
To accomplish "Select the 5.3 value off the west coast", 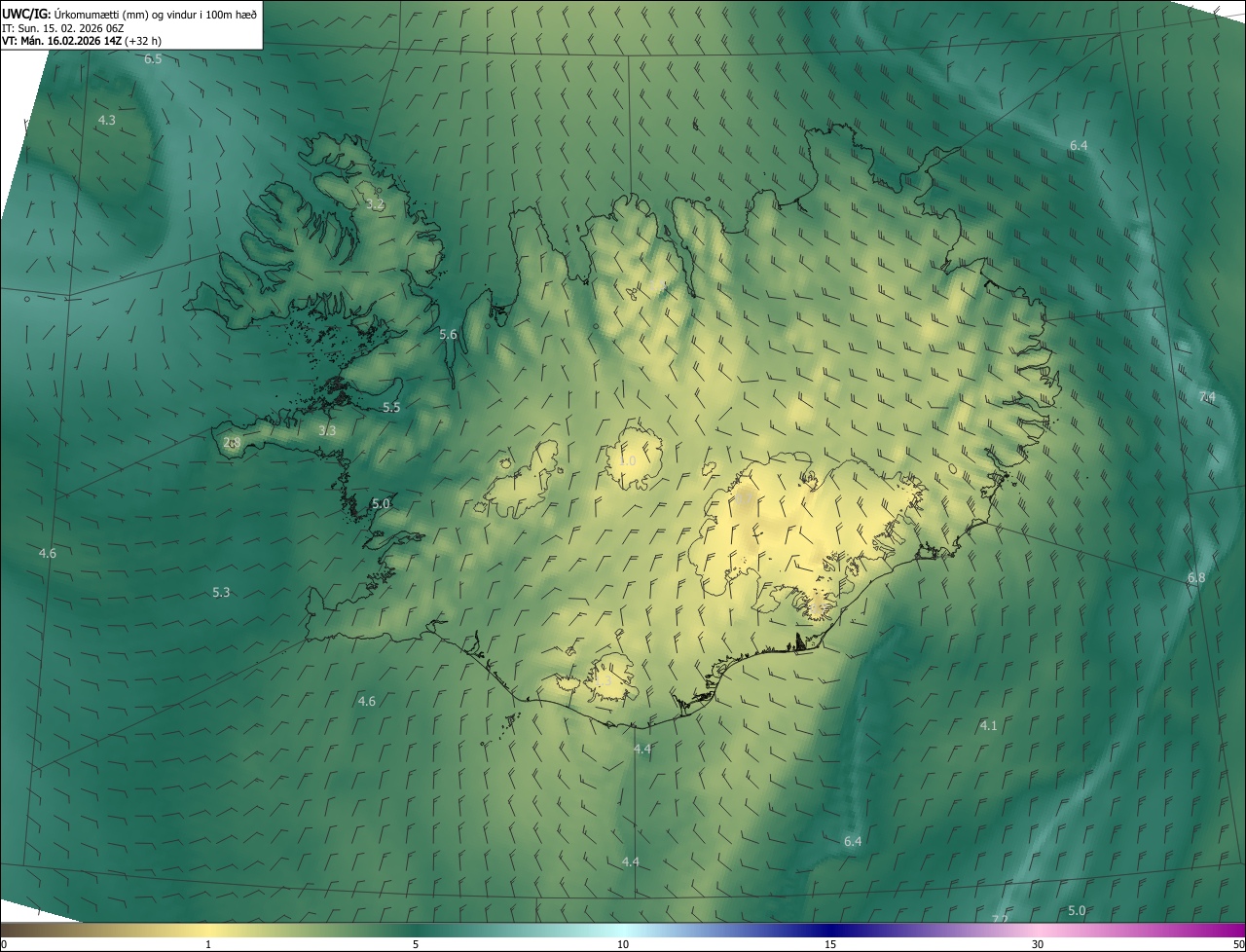I will pyautogui.click(x=221, y=592).
